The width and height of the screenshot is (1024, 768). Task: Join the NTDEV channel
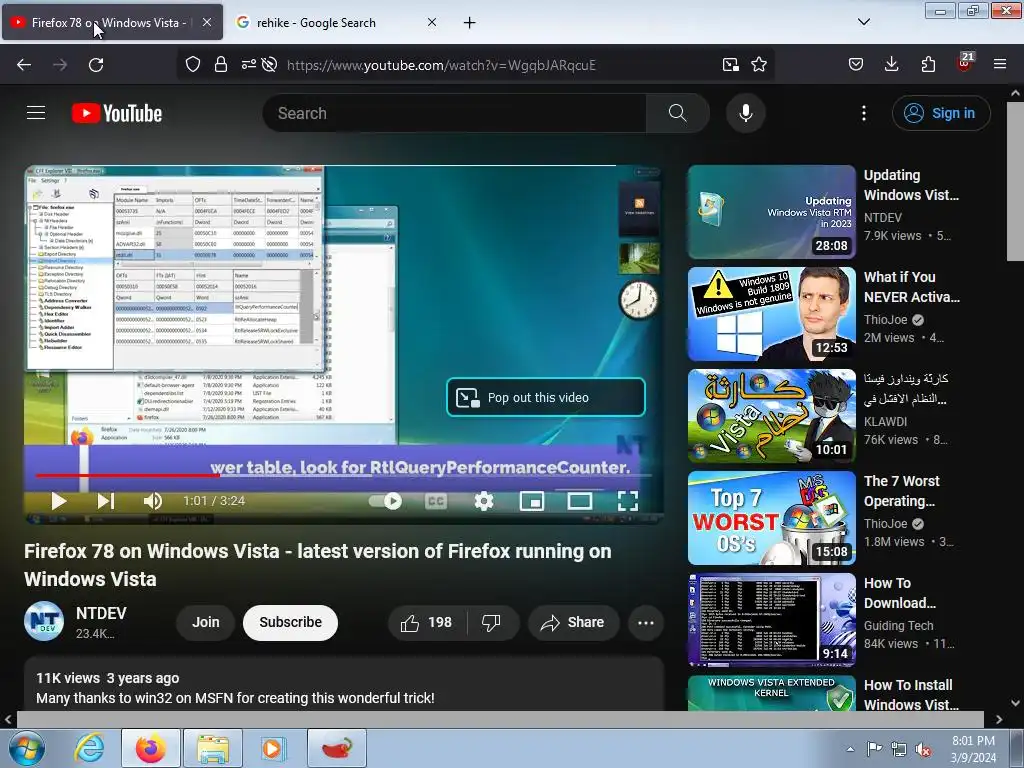[x=206, y=622]
